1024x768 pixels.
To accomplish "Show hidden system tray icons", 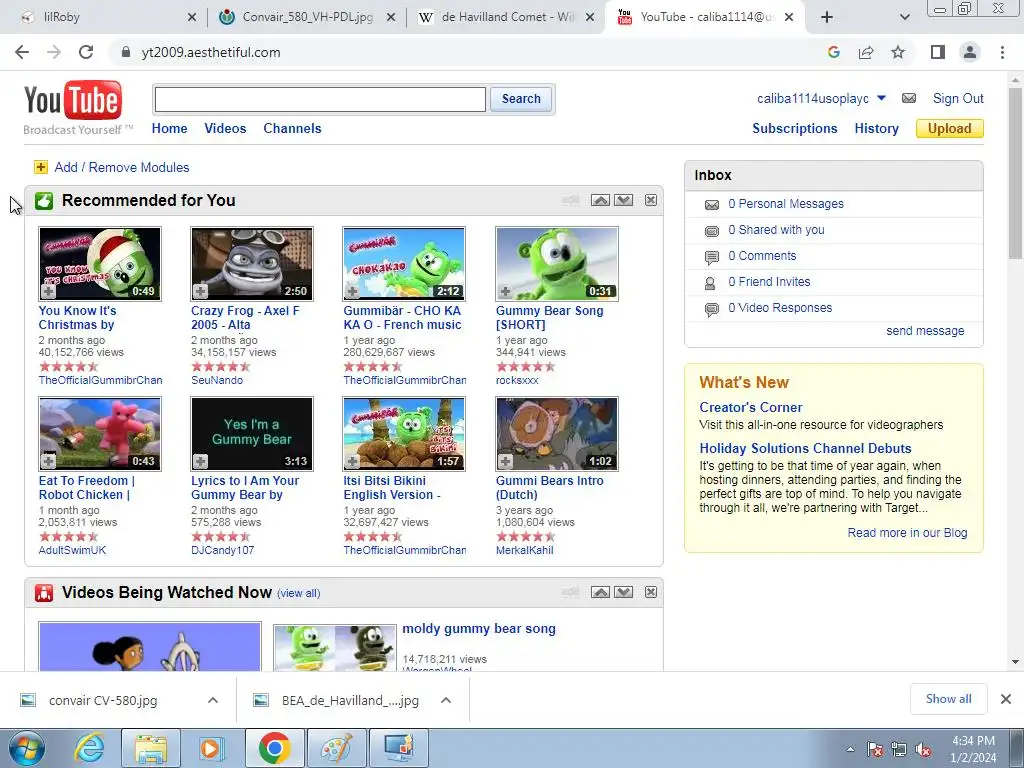I will coord(850,749).
